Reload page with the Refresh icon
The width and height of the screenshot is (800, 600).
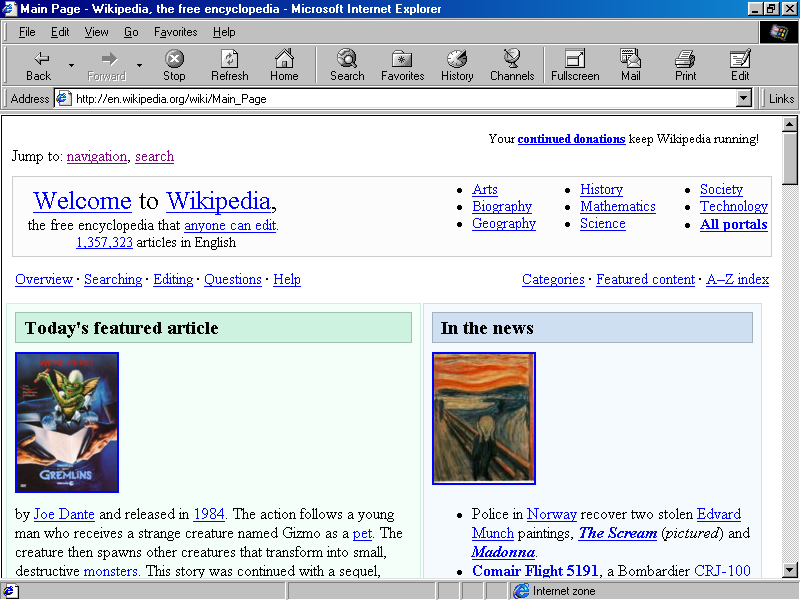point(230,59)
